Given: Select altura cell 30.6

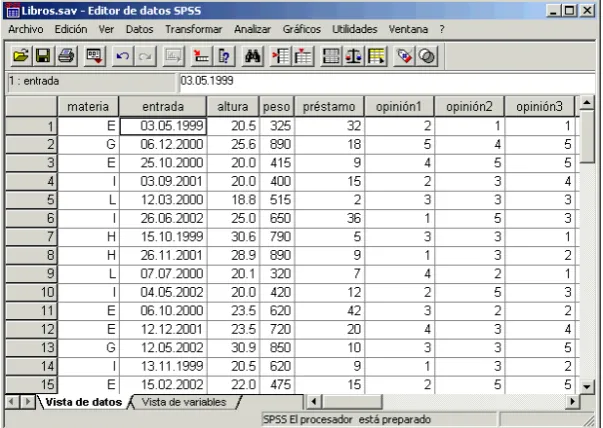Looking at the screenshot, I should pos(233,236).
